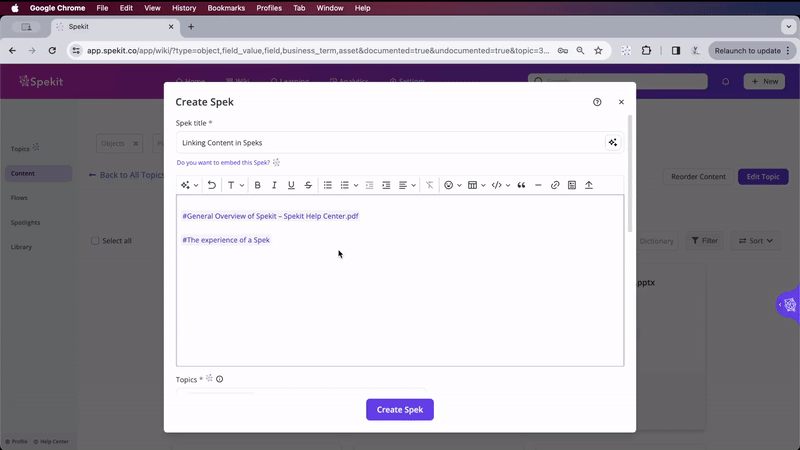
Task: Insert a link using the chain icon
Action: pyautogui.click(x=555, y=185)
